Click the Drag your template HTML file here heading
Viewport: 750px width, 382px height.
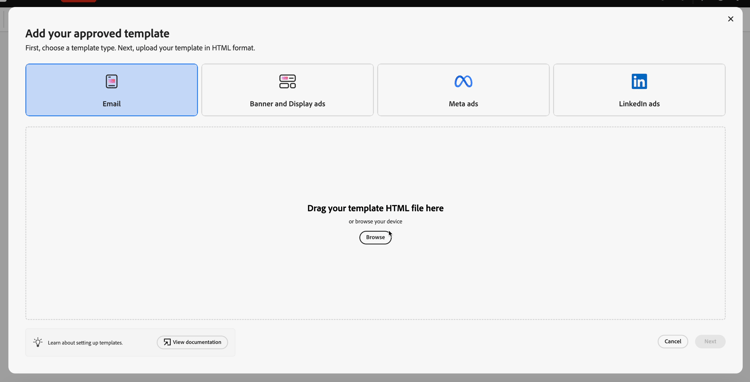click(x=375, y=208)
